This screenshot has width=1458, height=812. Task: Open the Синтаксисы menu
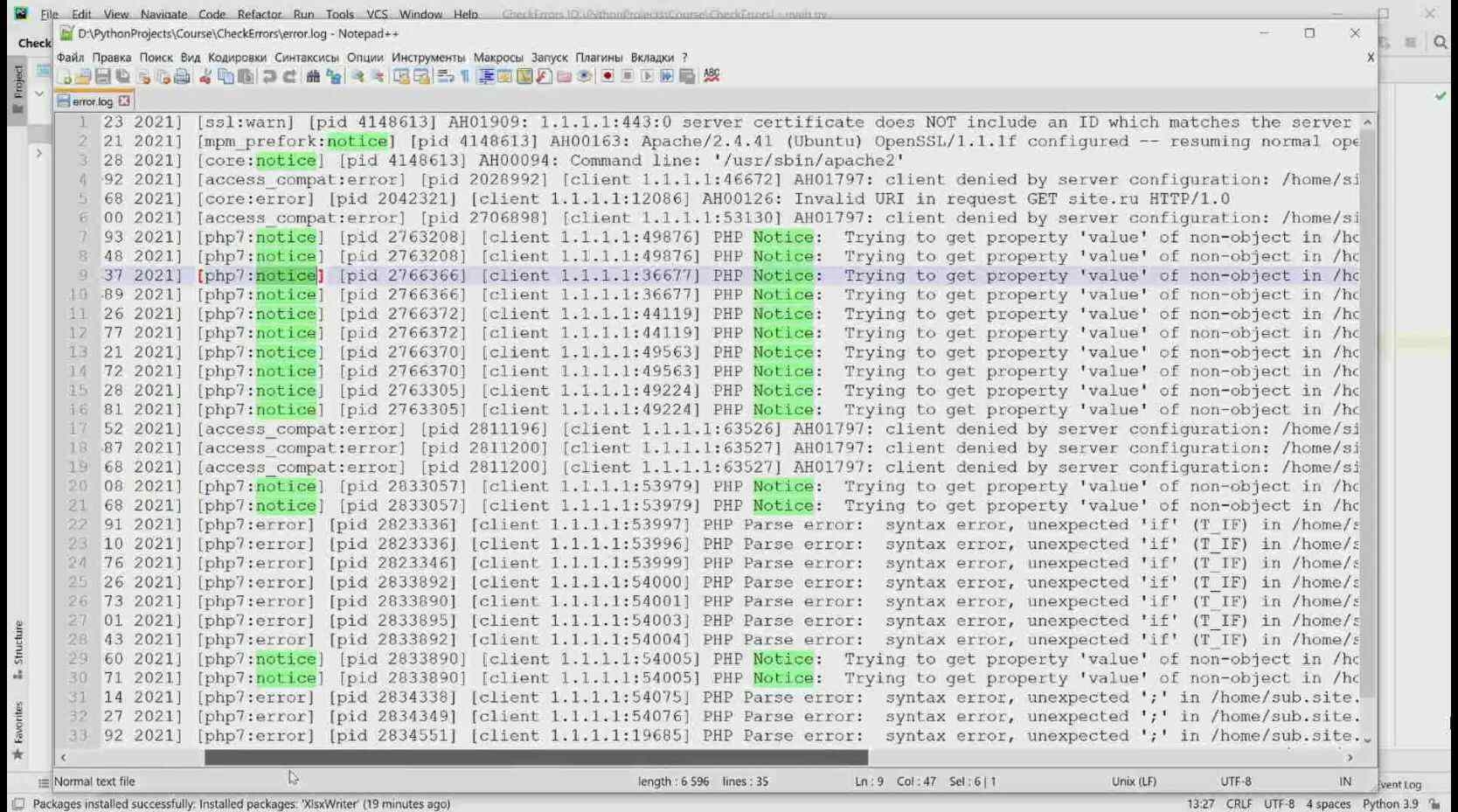tap(306, 57)
